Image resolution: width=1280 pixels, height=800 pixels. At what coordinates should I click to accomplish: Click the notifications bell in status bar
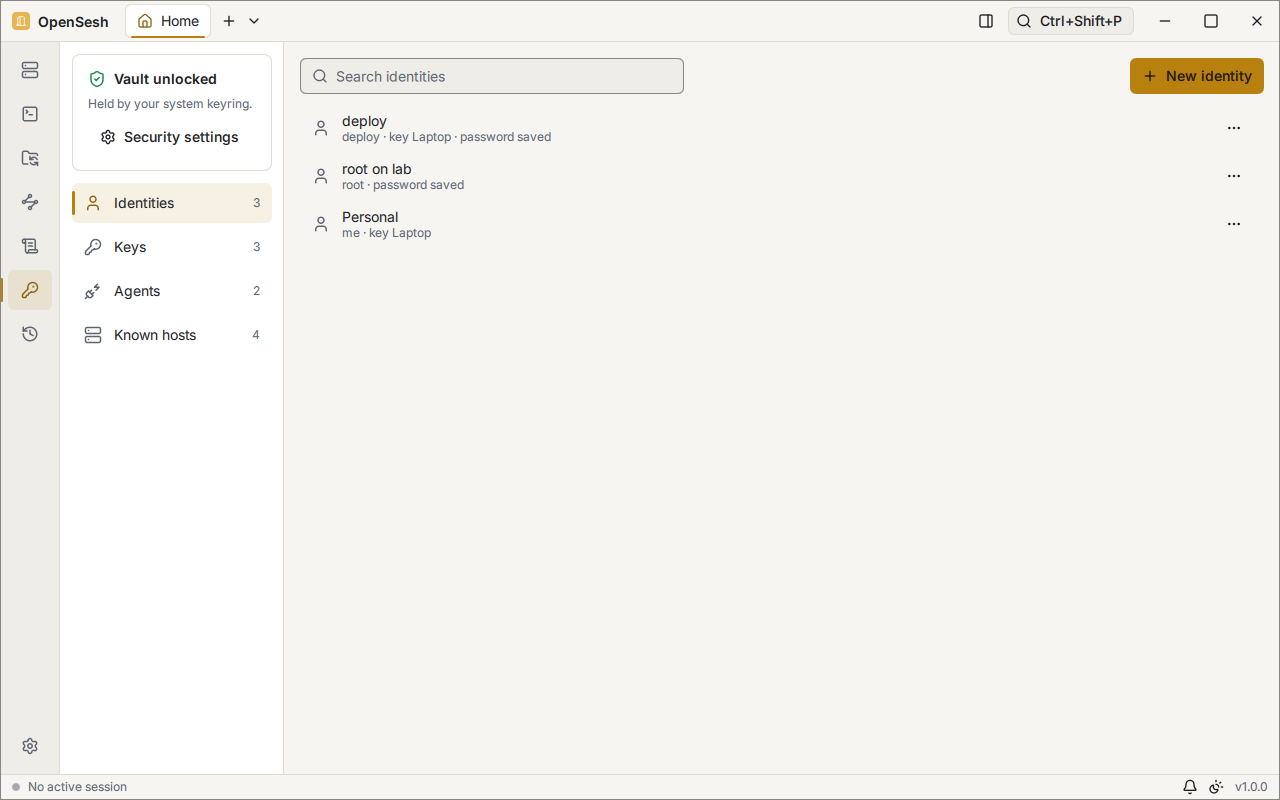pos(1190,787)
